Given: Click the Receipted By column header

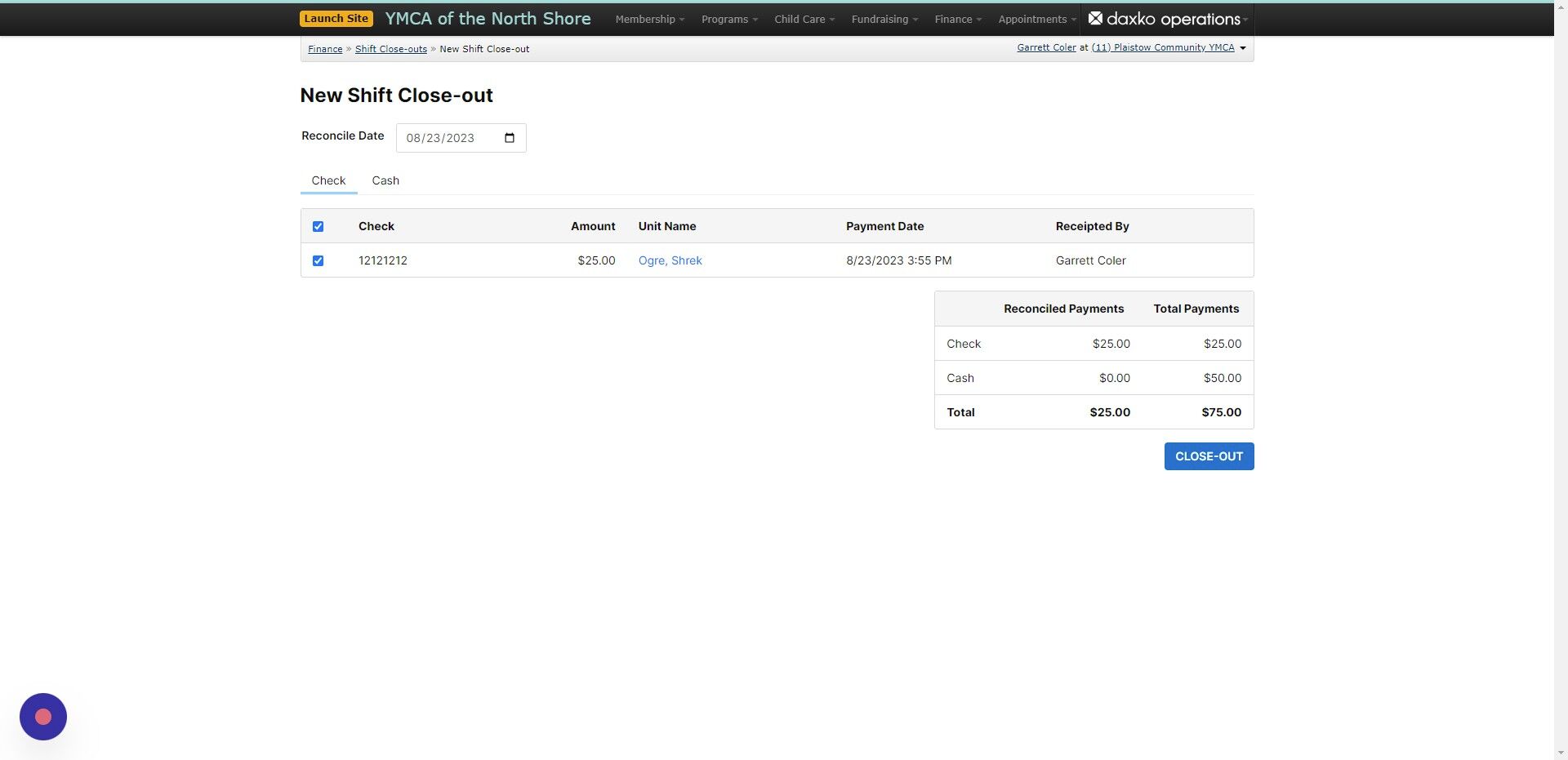Looking at the screenshot, I should coord(1092,226).
